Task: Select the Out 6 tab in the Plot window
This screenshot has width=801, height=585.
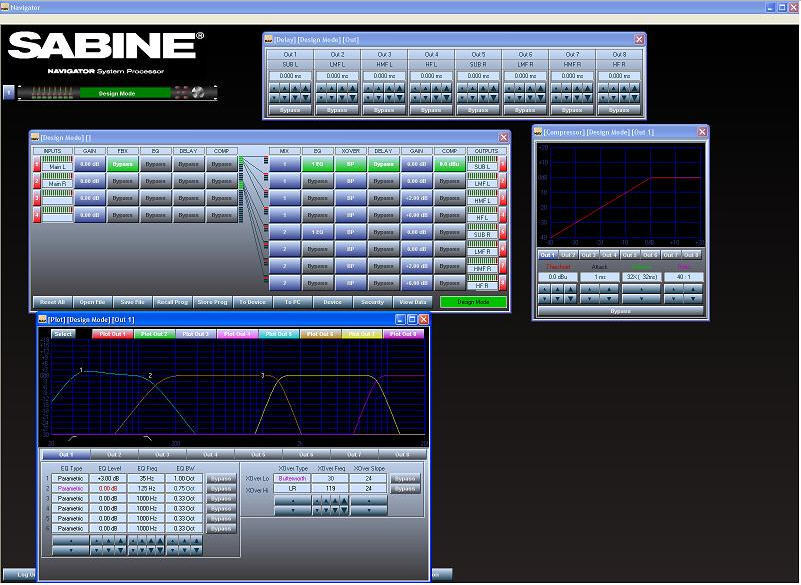Action: [306, 454]
